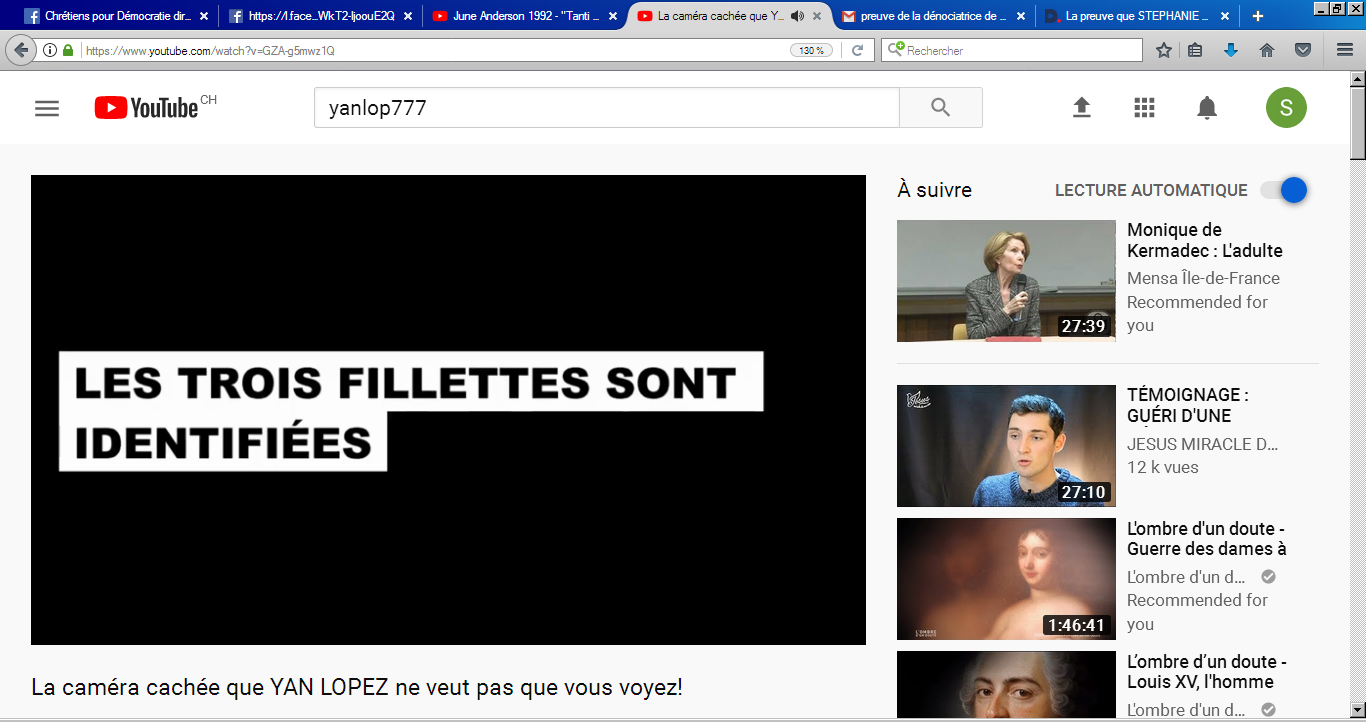Open the upload video icon
1366x722 pixels.
(1081, 108)
